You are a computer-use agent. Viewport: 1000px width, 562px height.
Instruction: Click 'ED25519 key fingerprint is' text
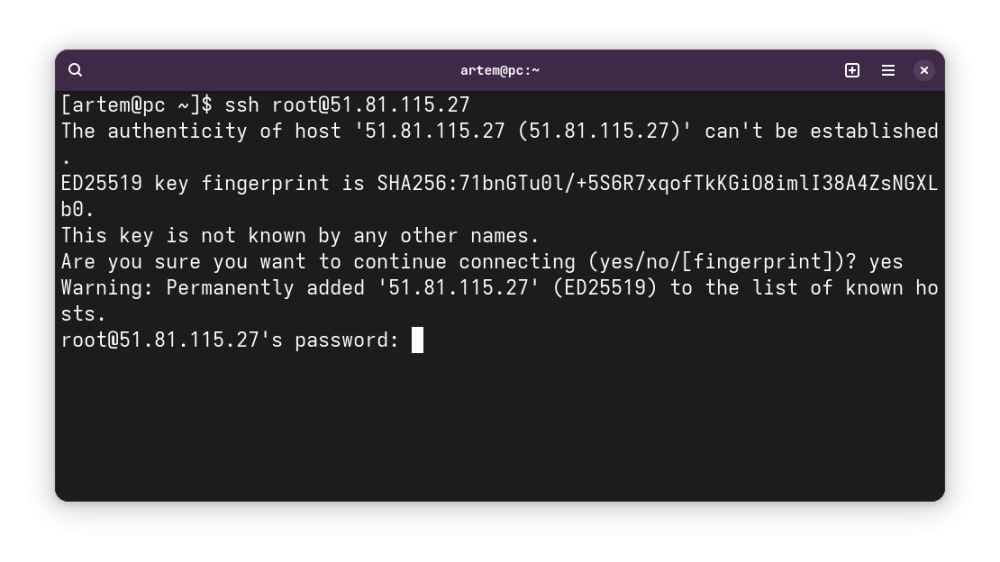212,184
